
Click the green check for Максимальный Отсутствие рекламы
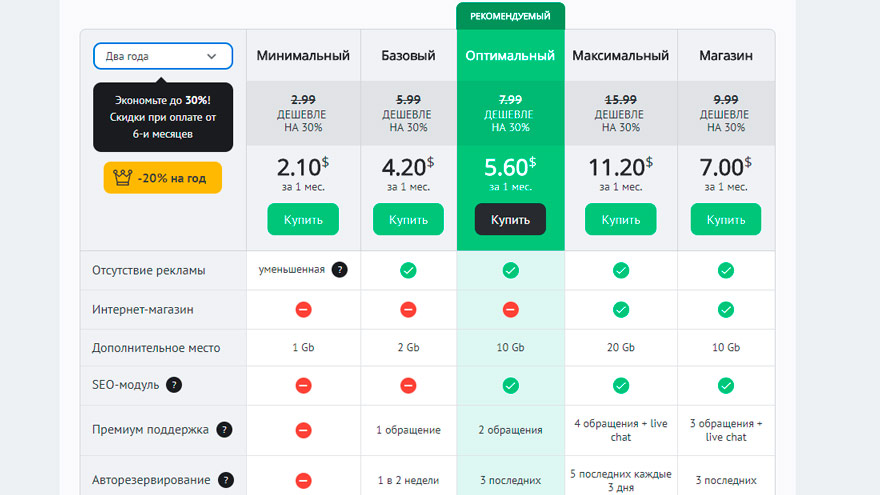coord(621,271)
